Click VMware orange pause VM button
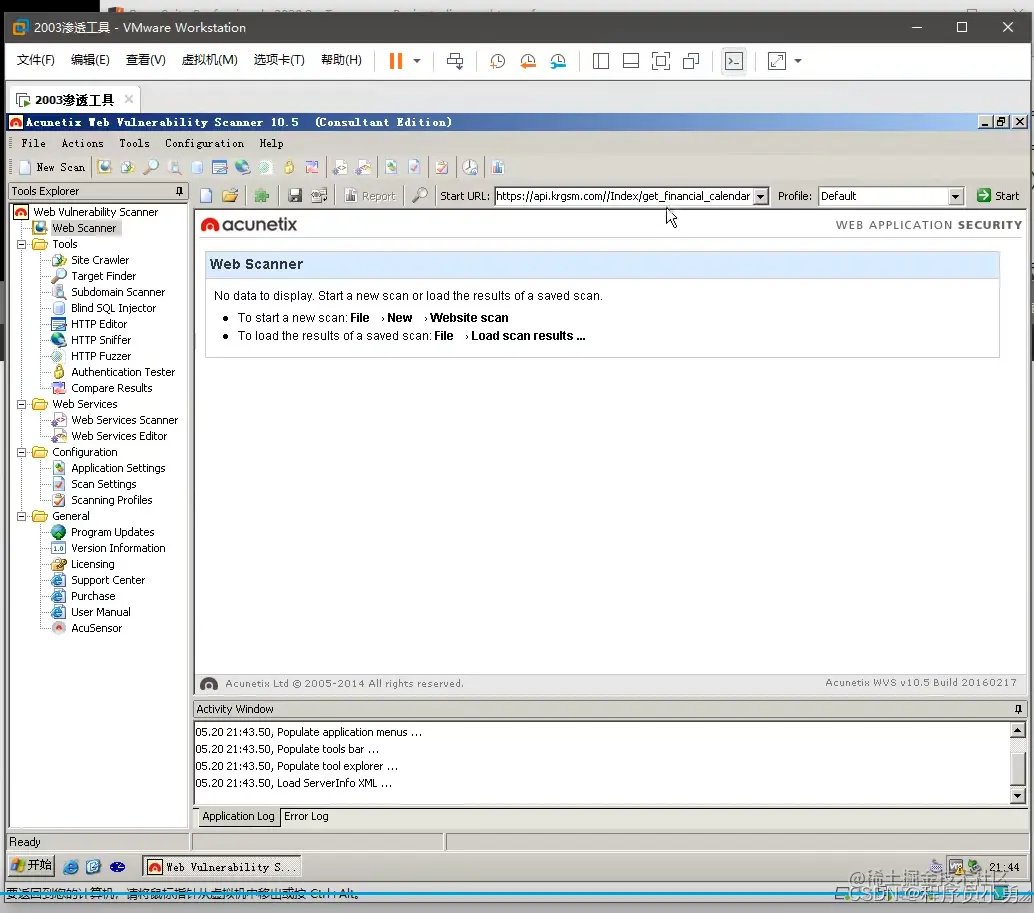The image size is (1034, 913). [396, 61]
